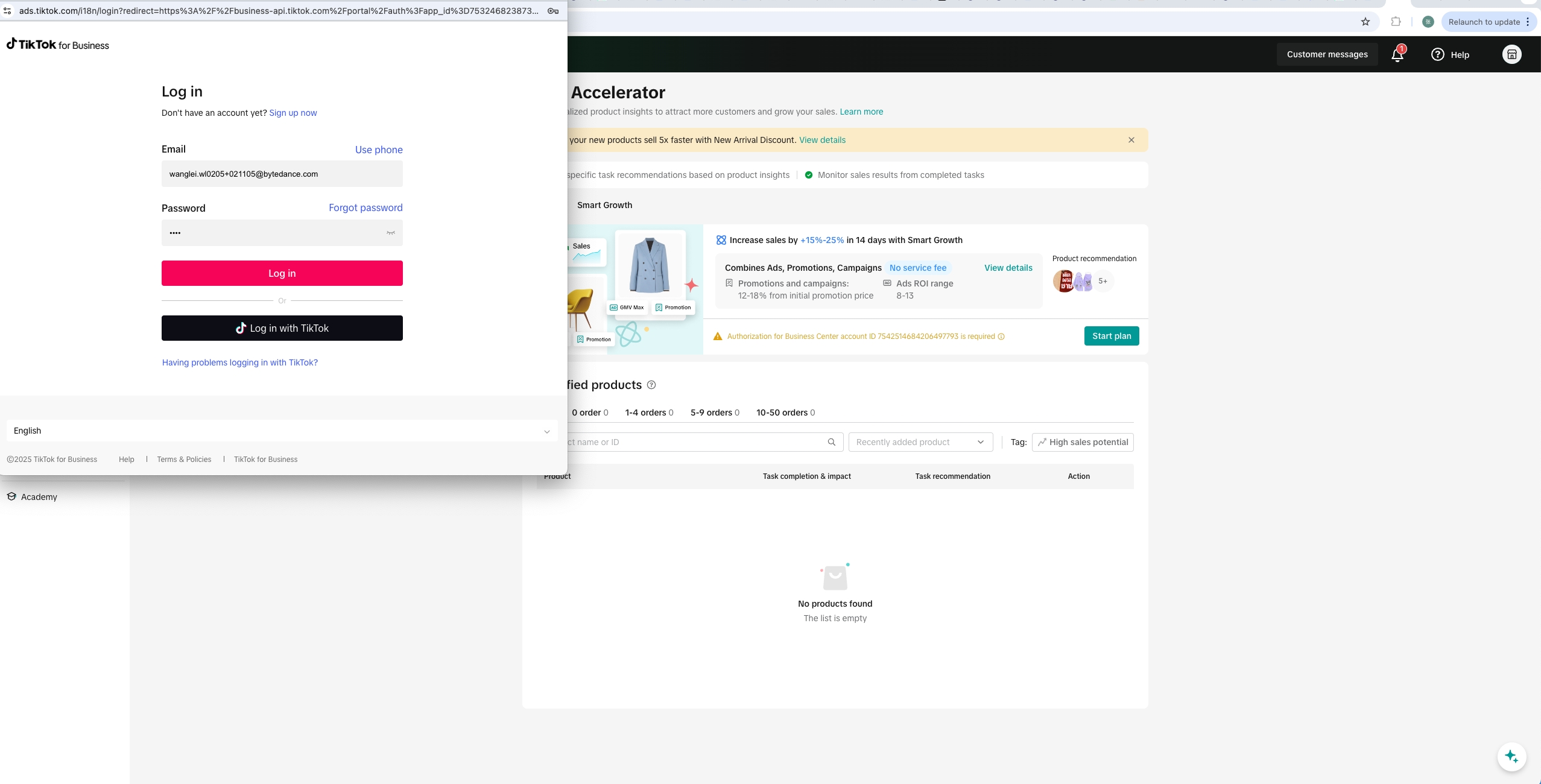Click the Start plan button

[1111, 336]
